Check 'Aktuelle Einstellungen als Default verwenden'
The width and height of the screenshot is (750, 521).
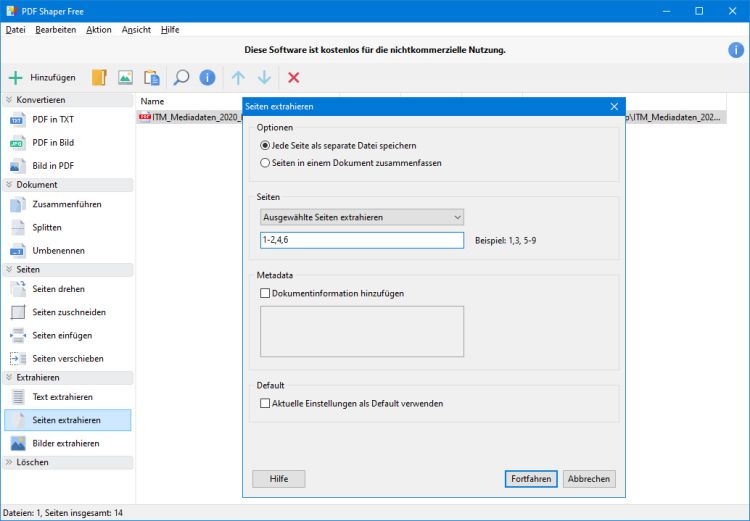(266, 404)
